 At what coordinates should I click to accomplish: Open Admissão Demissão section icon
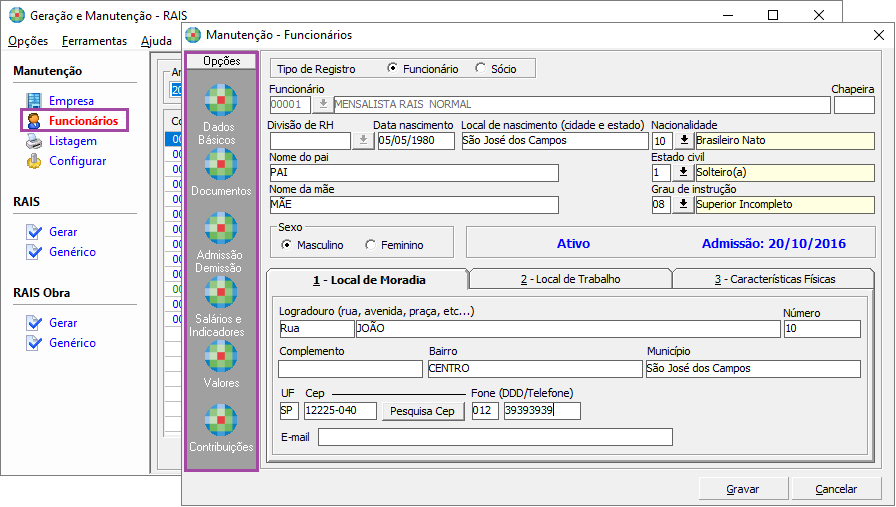(221, 228)
